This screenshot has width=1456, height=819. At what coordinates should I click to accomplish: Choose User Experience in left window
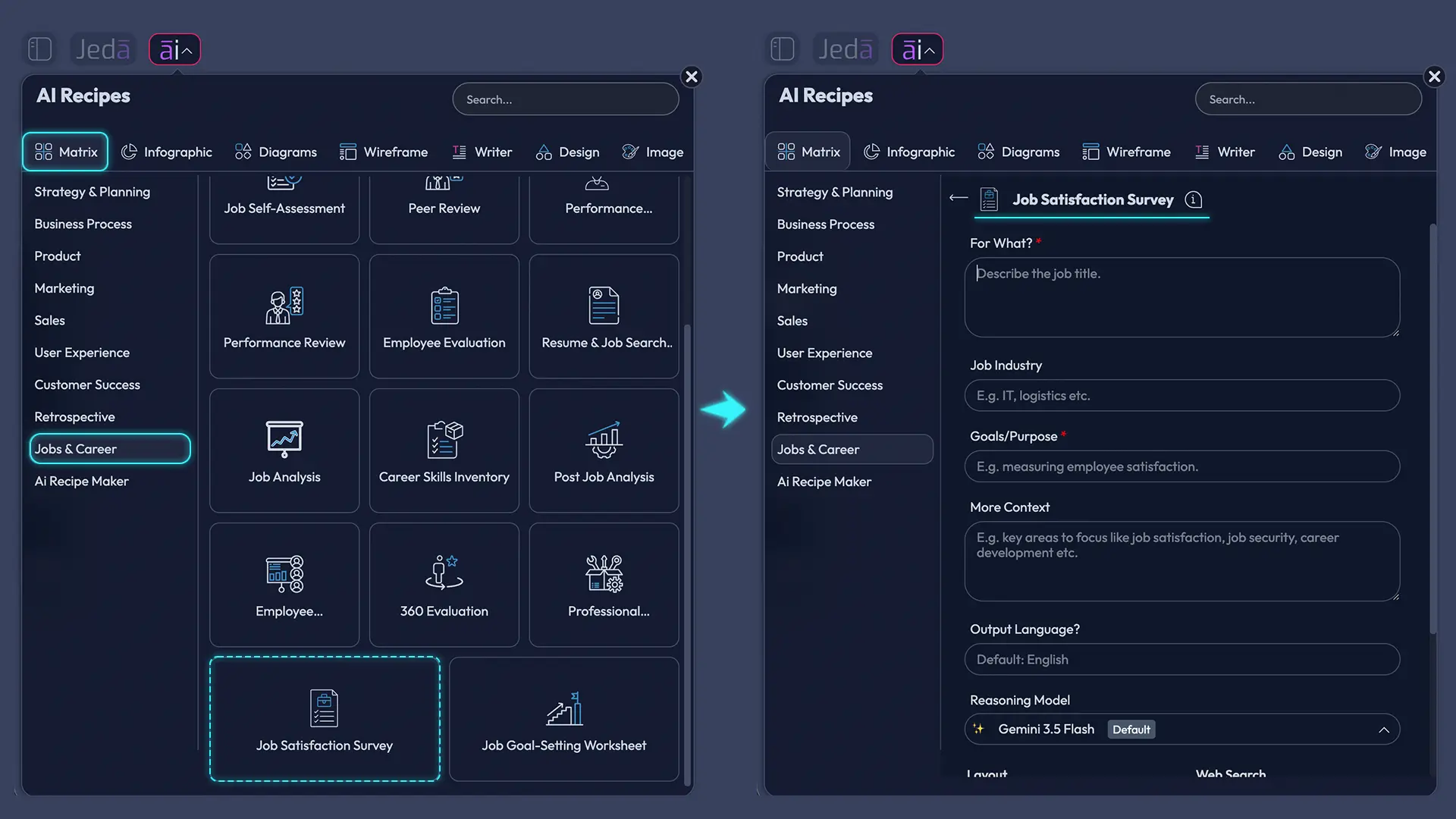pyautogui.click(x=82, y=353)
